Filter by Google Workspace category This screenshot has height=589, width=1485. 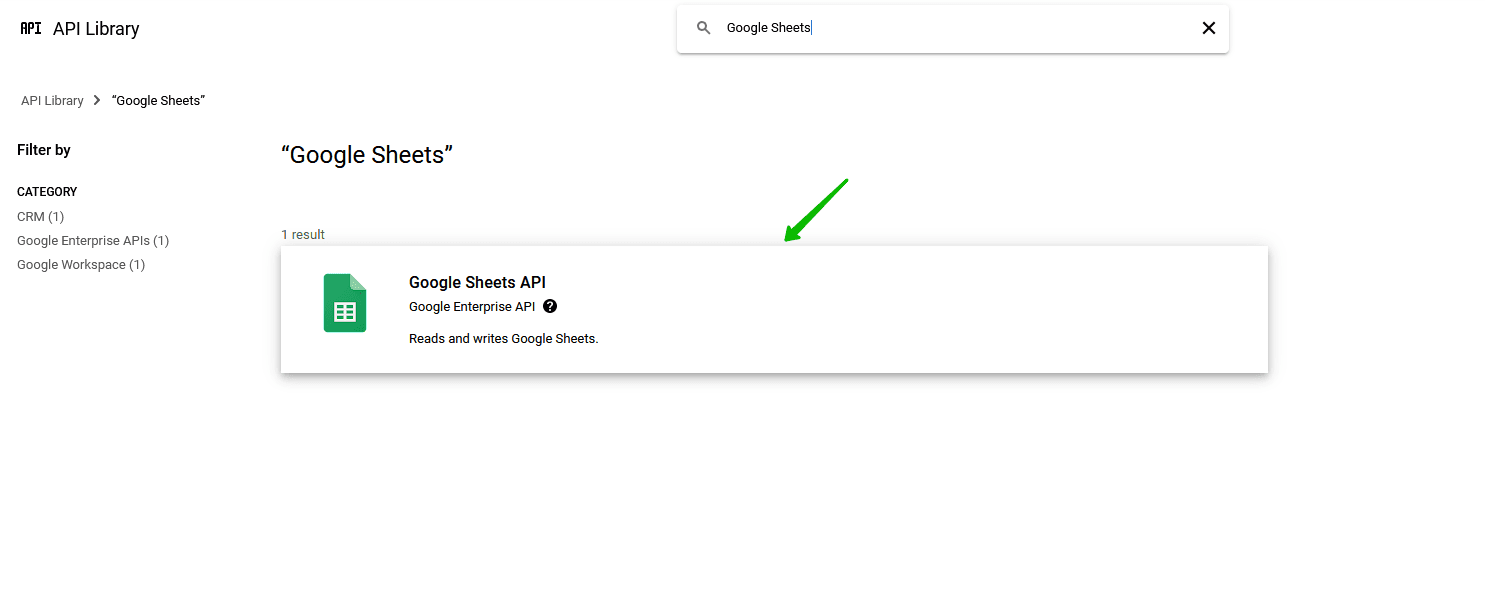tap(81, 265)
